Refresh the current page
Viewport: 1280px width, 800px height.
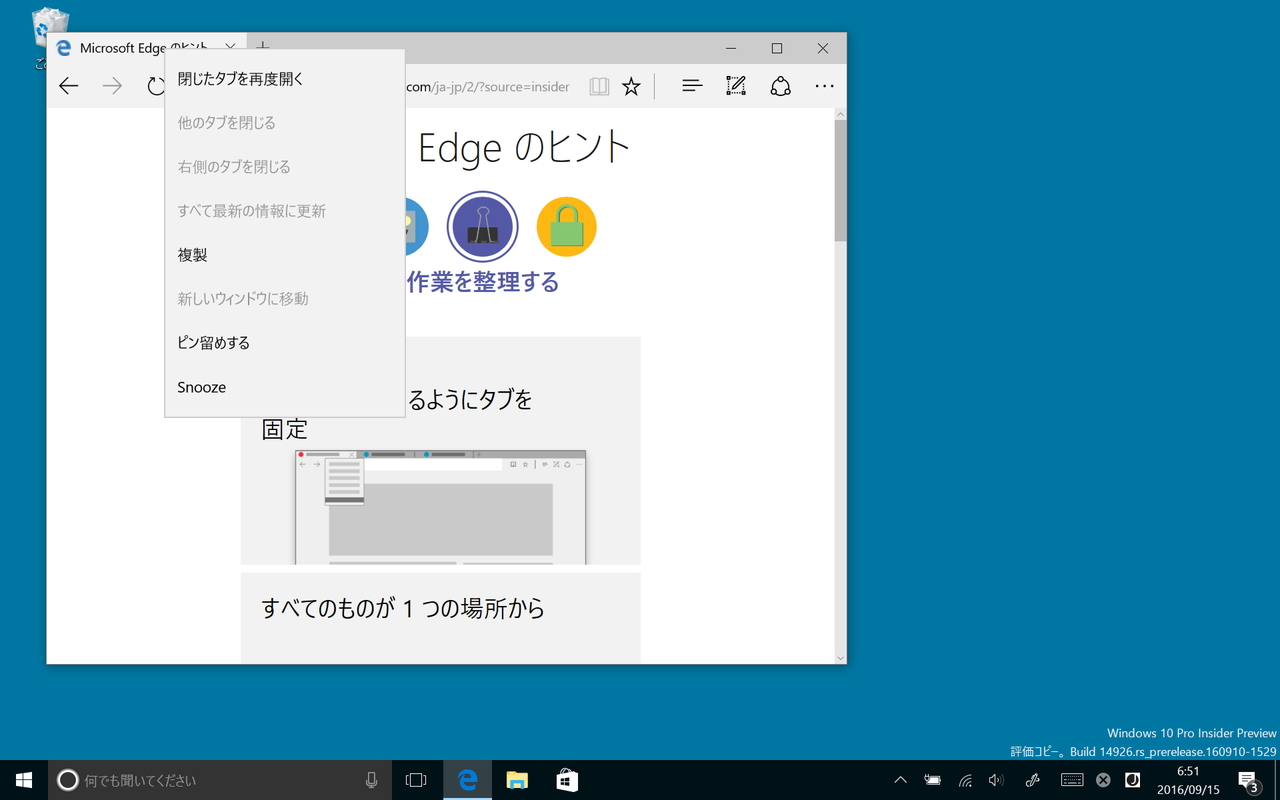tap(156, 86)
